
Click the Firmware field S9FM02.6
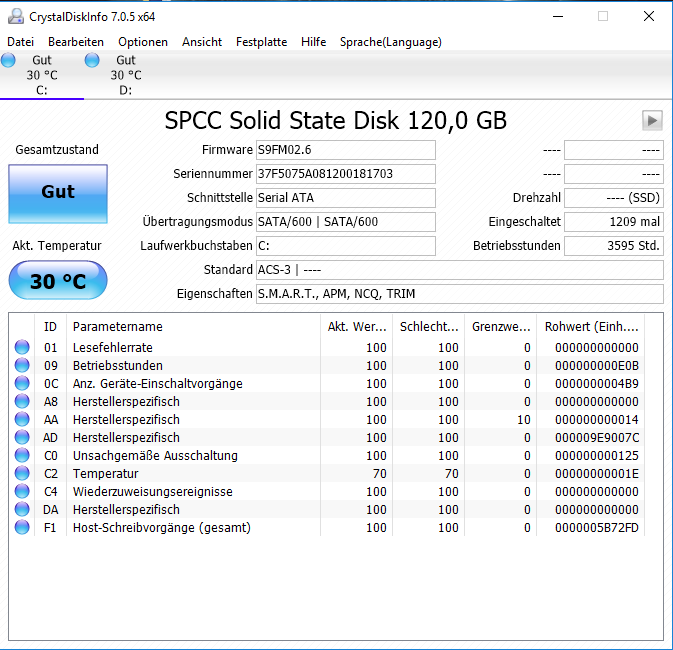[346, 150]
